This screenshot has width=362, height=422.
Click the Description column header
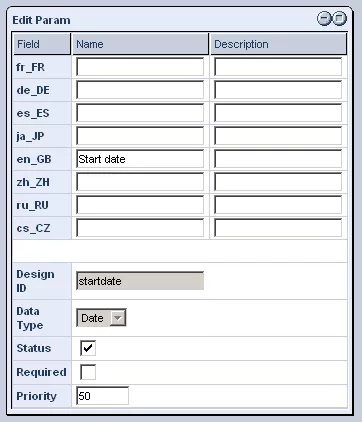point(278,44)
